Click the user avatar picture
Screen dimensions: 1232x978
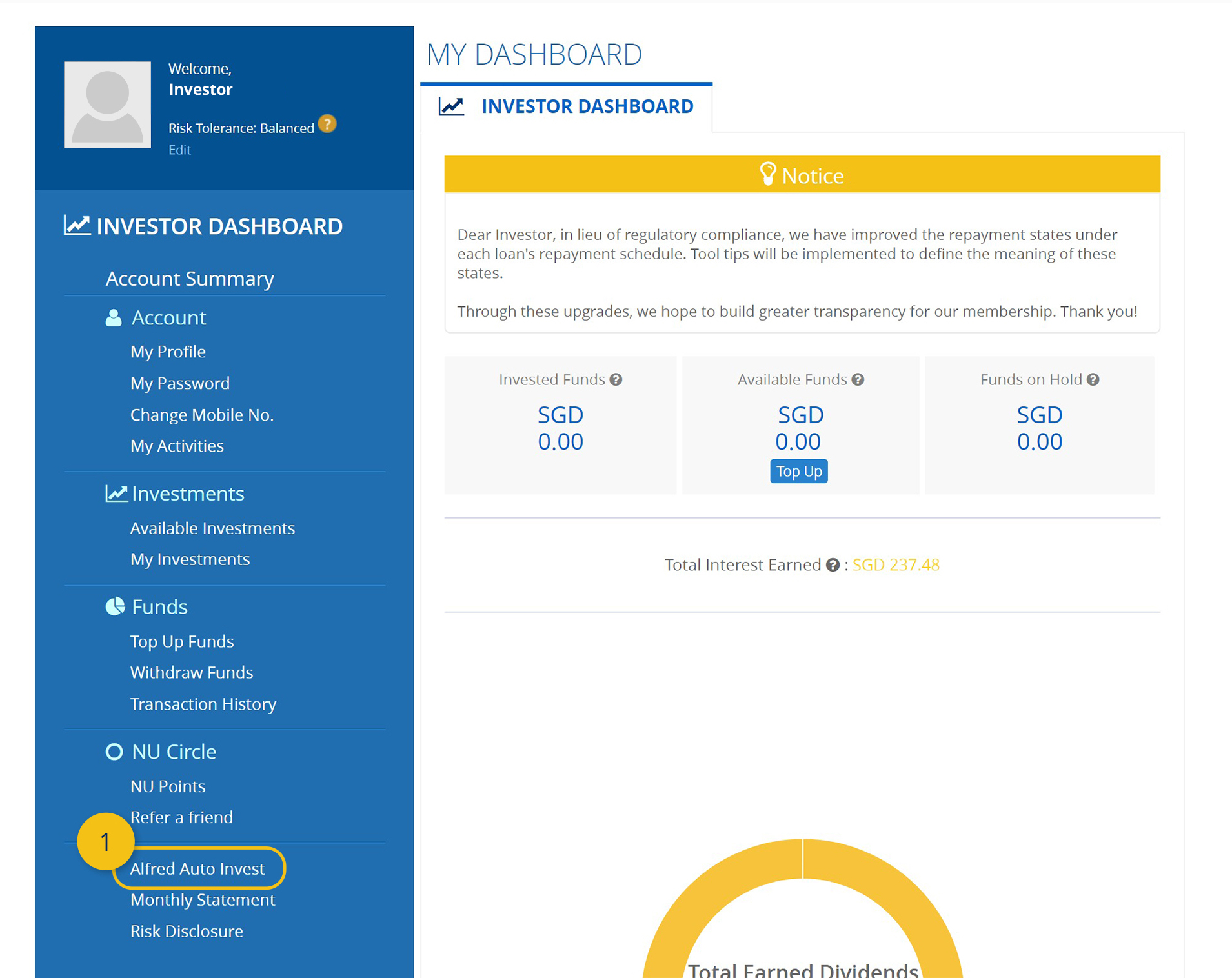[x=107, y=105]
